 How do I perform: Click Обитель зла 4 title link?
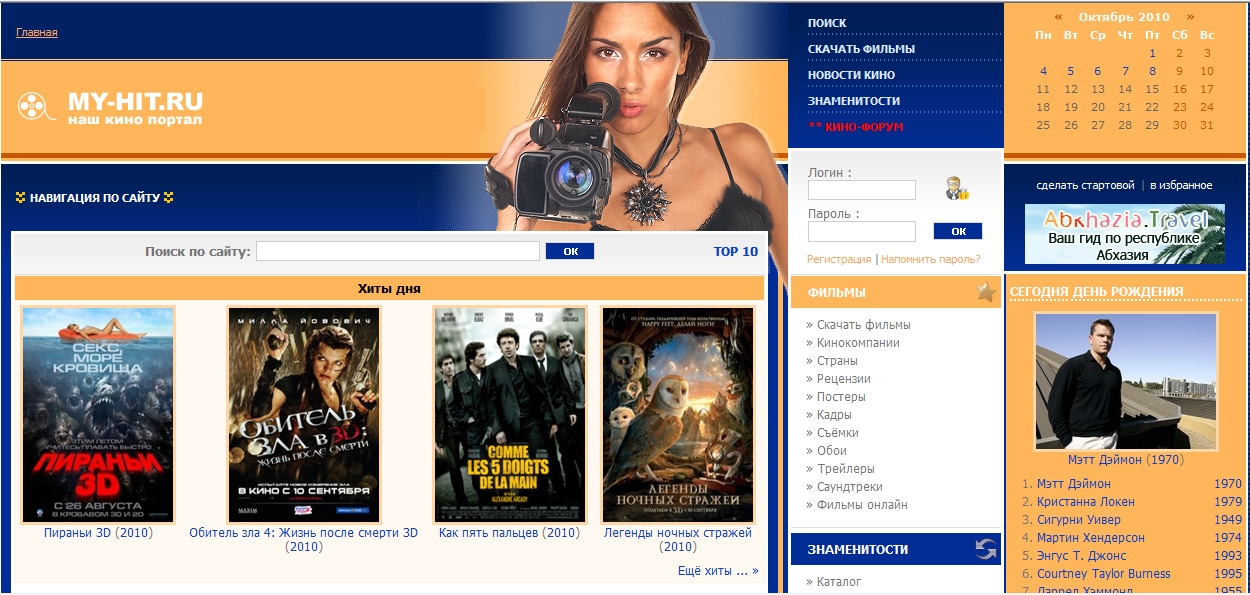[x=304, y=540]
